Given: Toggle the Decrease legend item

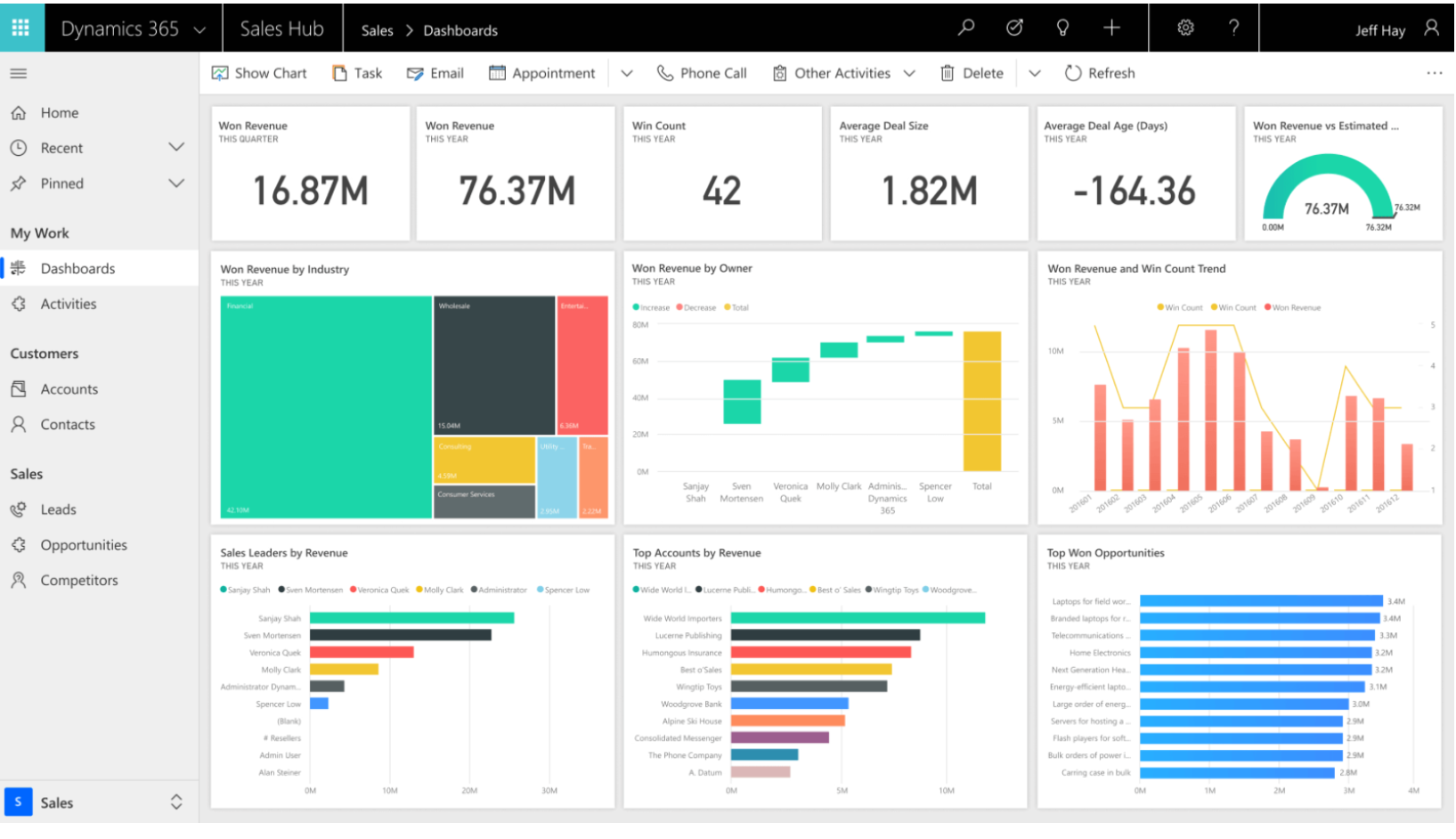Looking at the screenshot, I should coord(696,307).
